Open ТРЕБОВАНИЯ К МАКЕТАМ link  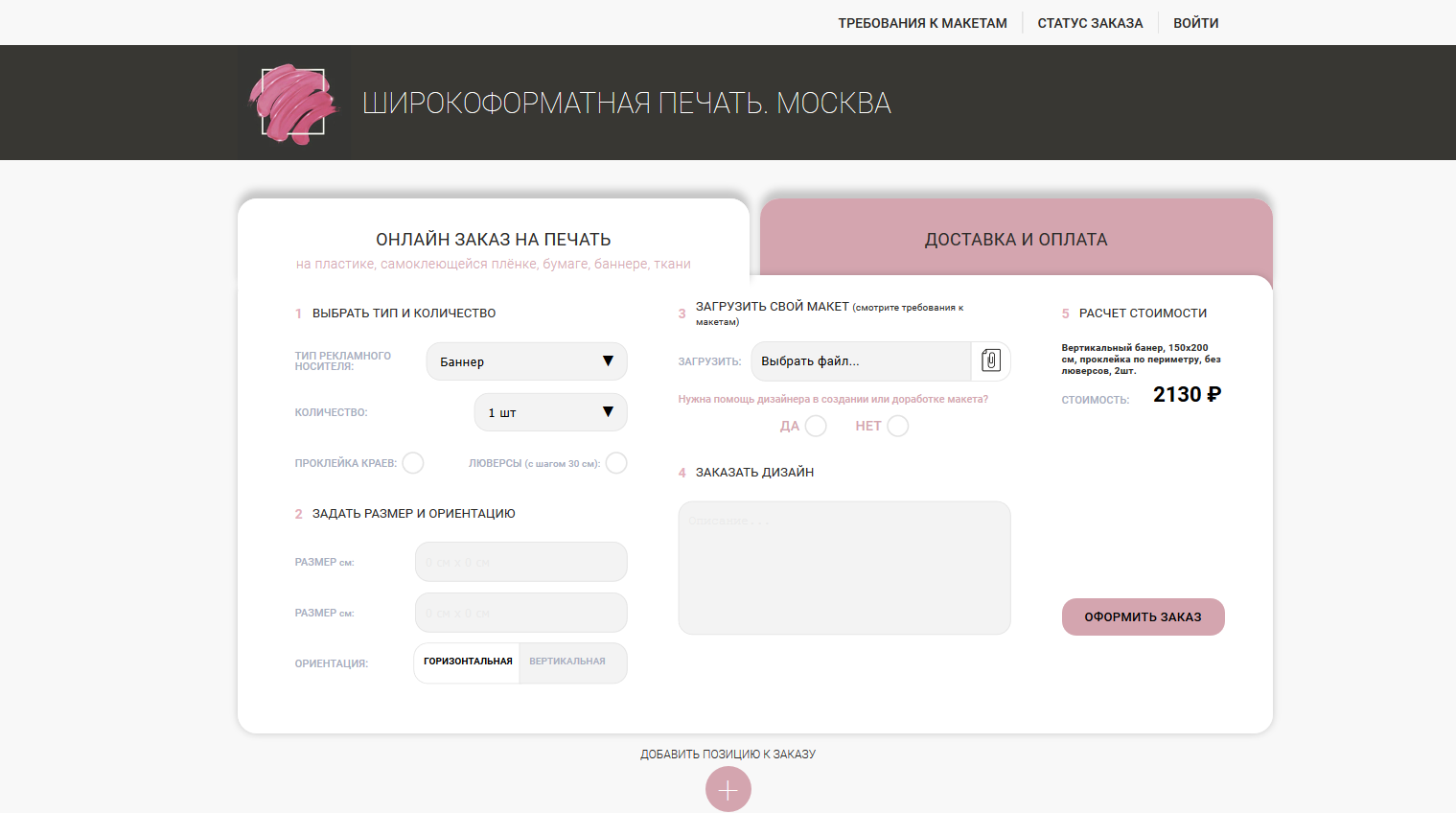pos(923,22)
